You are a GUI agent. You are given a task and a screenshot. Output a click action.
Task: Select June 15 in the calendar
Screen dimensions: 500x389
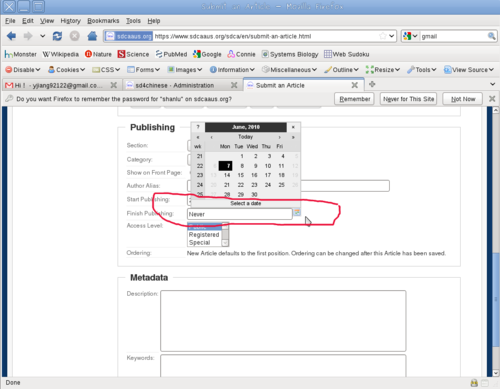240,175
